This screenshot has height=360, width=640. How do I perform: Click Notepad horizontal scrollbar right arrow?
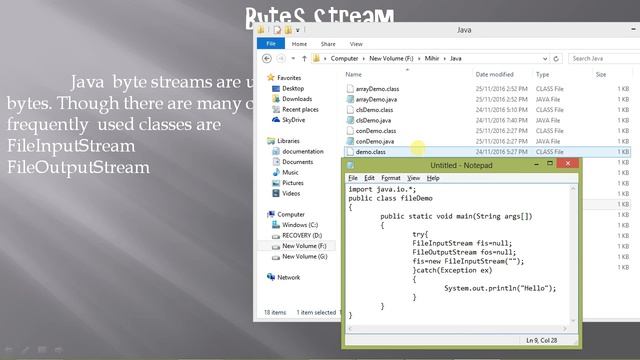pyautogui.click(x=565, y=329)
